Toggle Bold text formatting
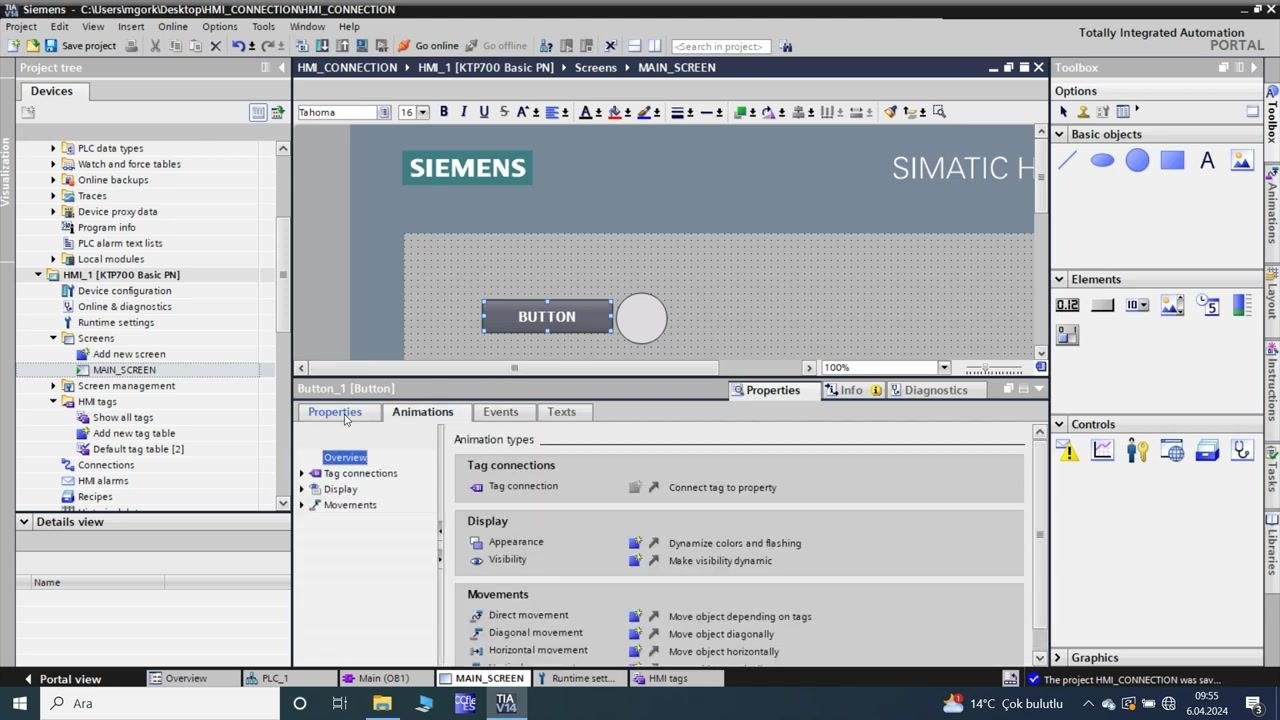 (x=444, y=112)
